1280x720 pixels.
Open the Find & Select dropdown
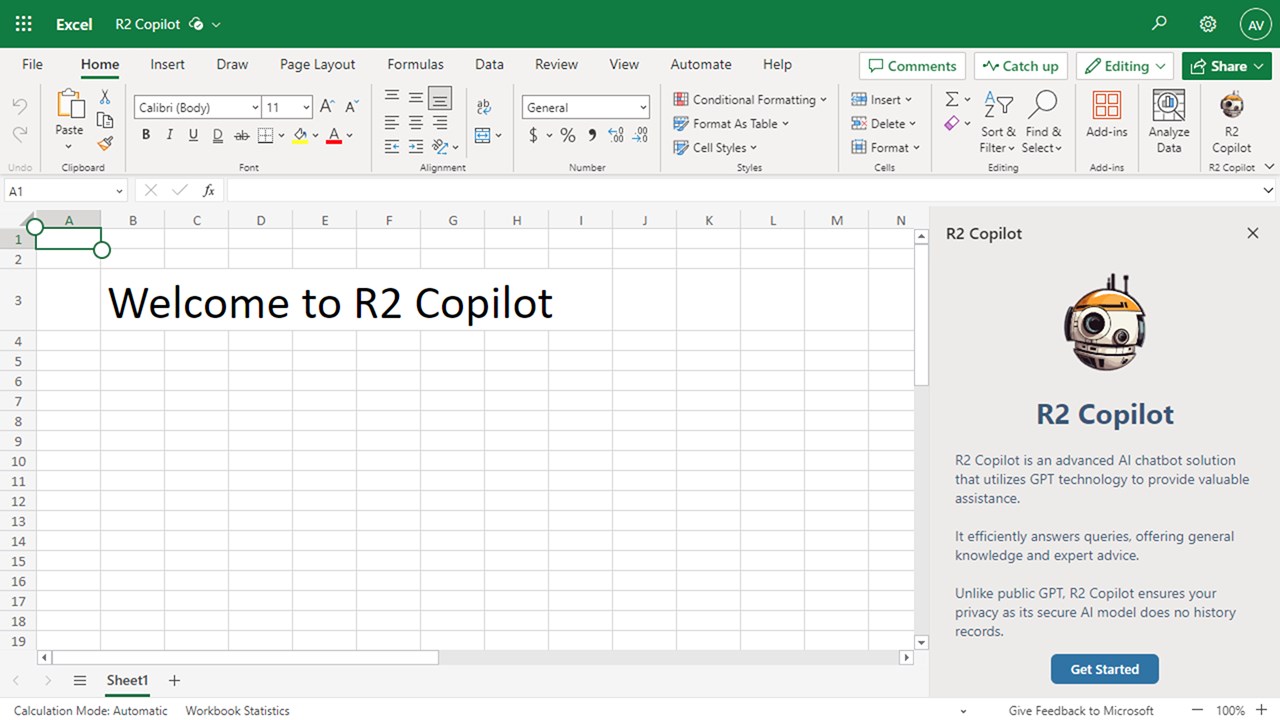point(1042,121)
